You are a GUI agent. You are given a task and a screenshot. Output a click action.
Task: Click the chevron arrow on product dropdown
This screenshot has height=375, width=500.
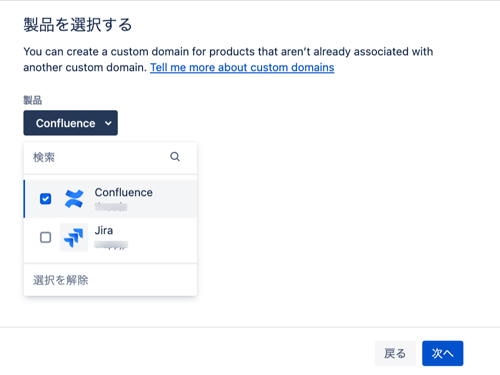[108, 123]
